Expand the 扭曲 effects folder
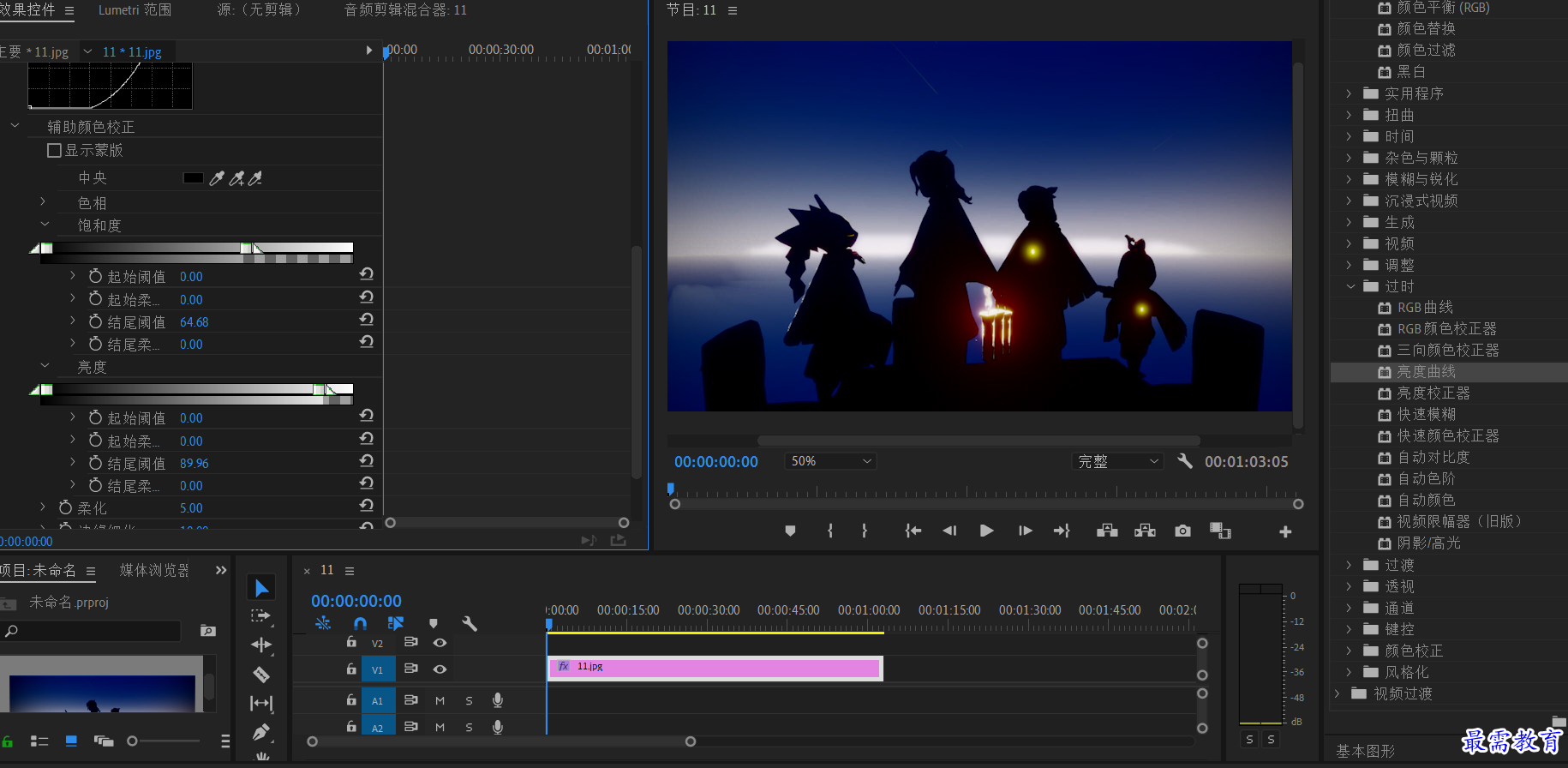Screen dimensions: 1568x768 coord(1349,115)
